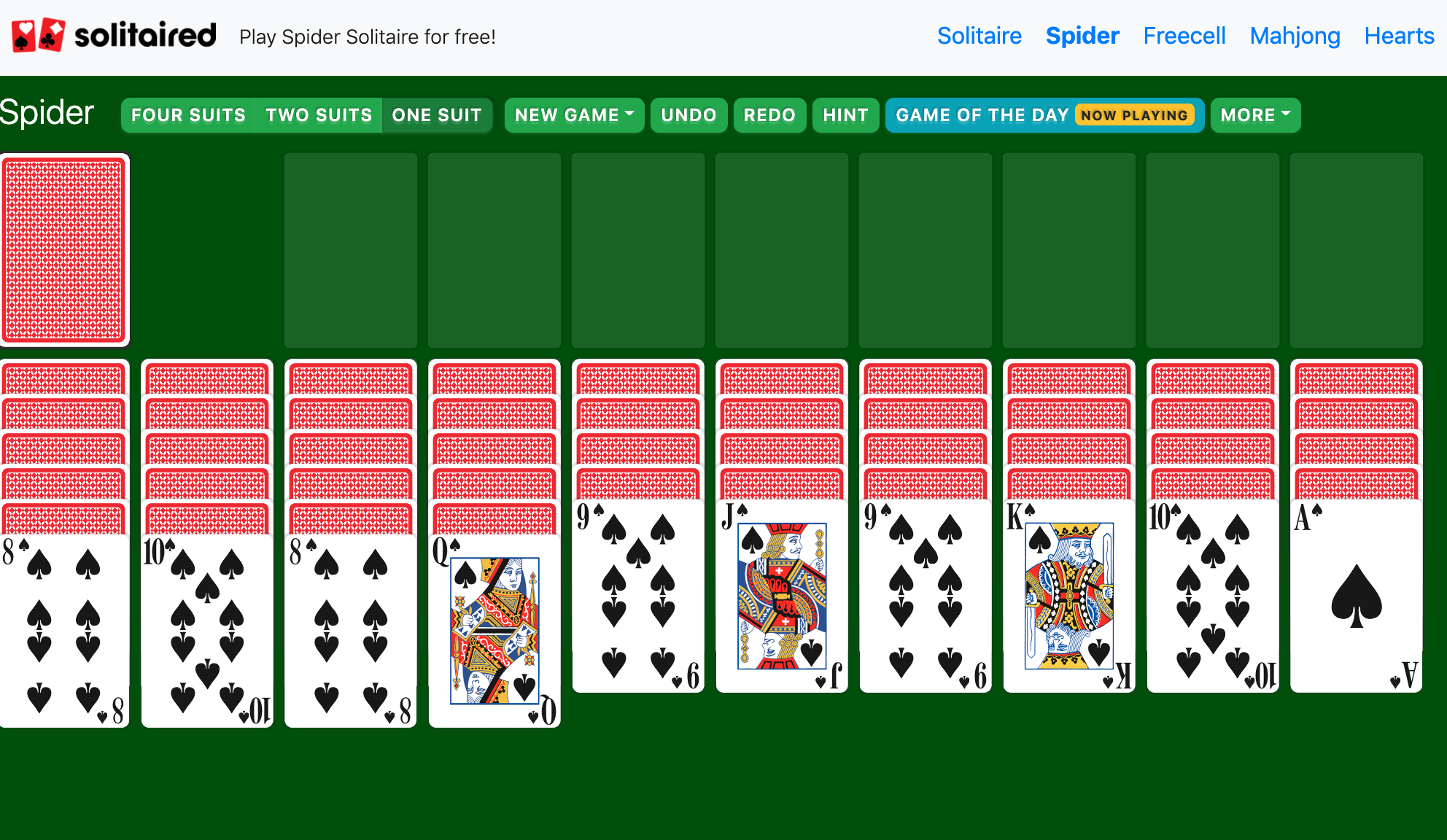The height and width of the screenshot is (840, 1447).
Task: Click the Queen of Spades card
Action: point(493,630)
